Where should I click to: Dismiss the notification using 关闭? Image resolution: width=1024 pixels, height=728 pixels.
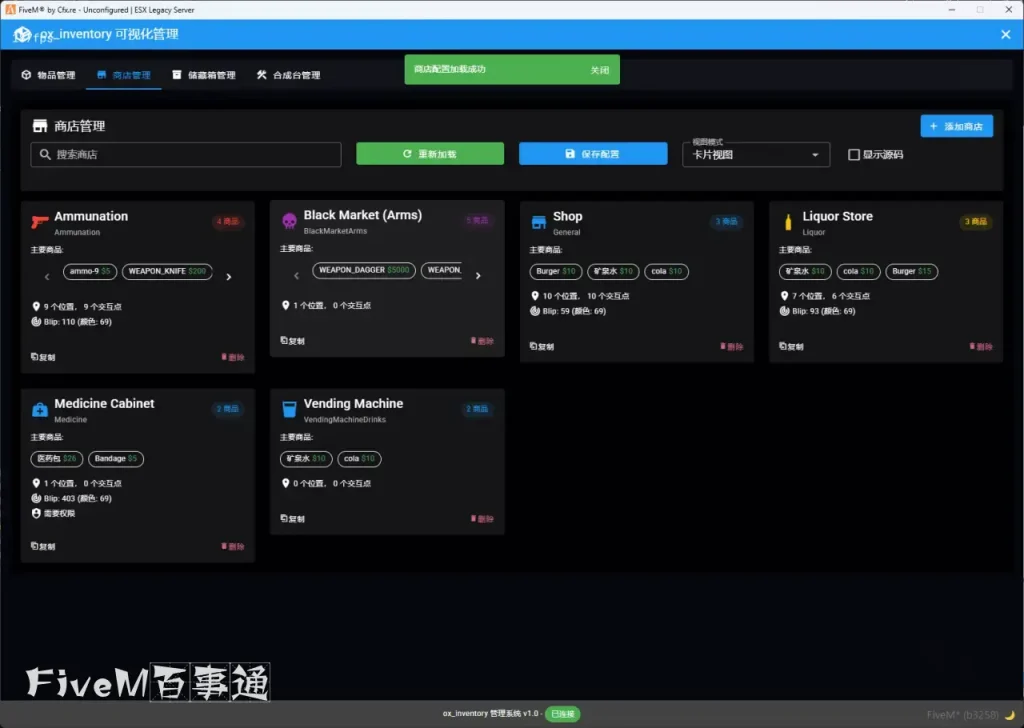click(599, 70)
